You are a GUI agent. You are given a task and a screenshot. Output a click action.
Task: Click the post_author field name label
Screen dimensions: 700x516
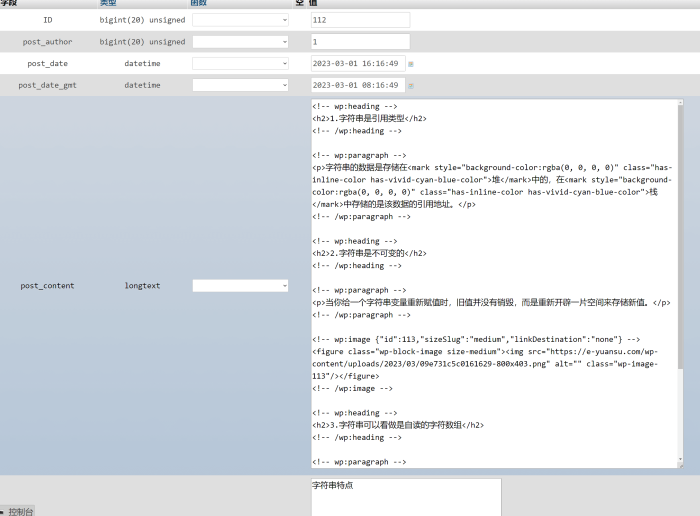point(48,42)
